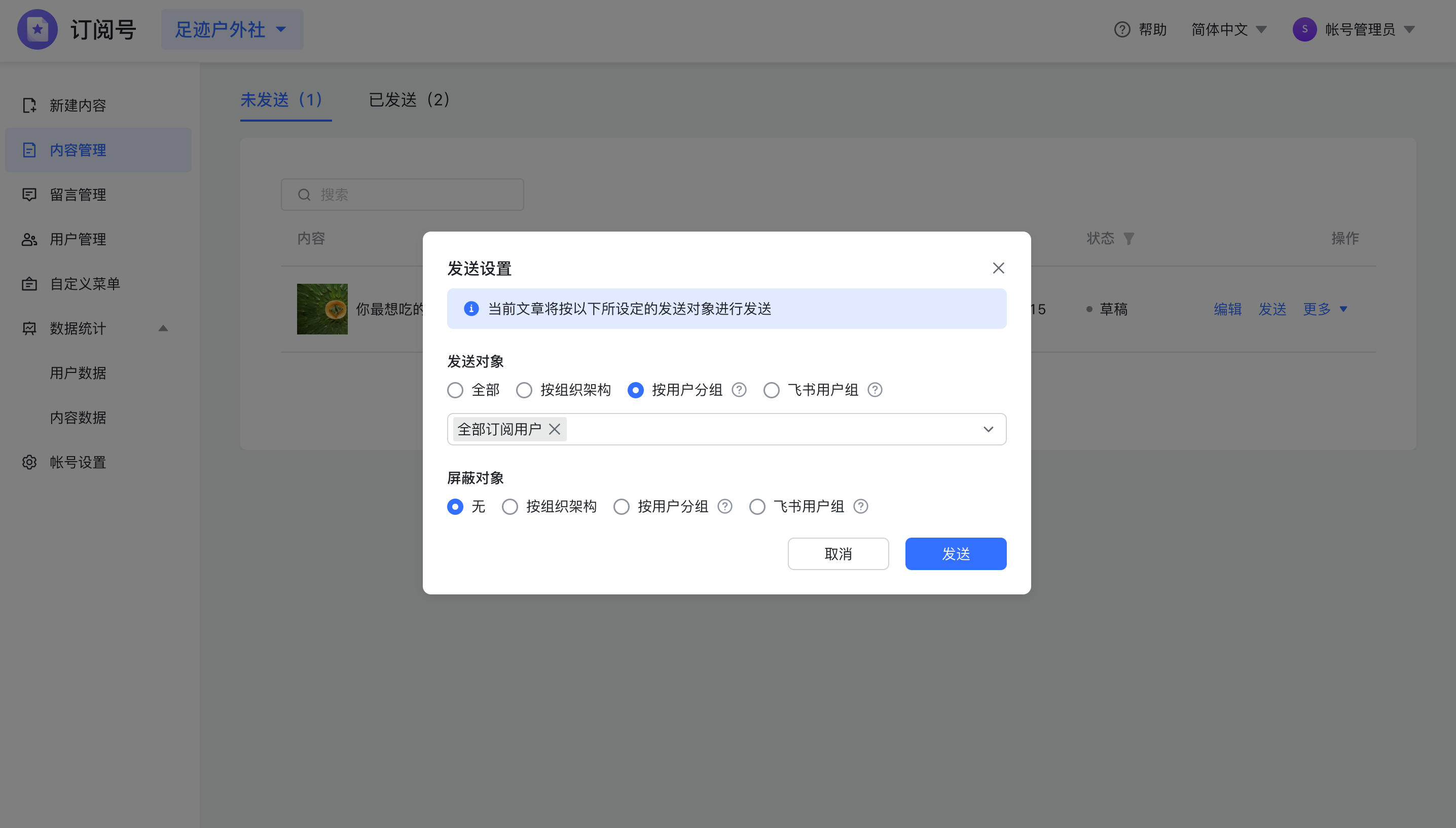The image size is (1456, 828).
Task: Click the 内容管理 sidebar icon
Action: (29, 150)
